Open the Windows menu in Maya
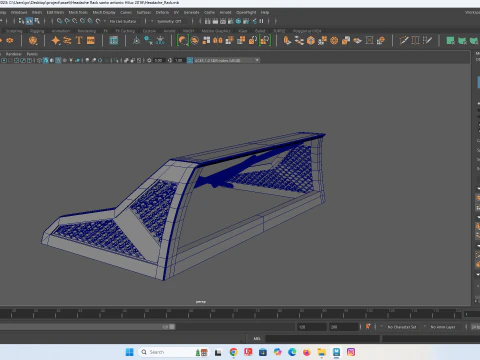480x360 pixels. [x=19, y=12]
